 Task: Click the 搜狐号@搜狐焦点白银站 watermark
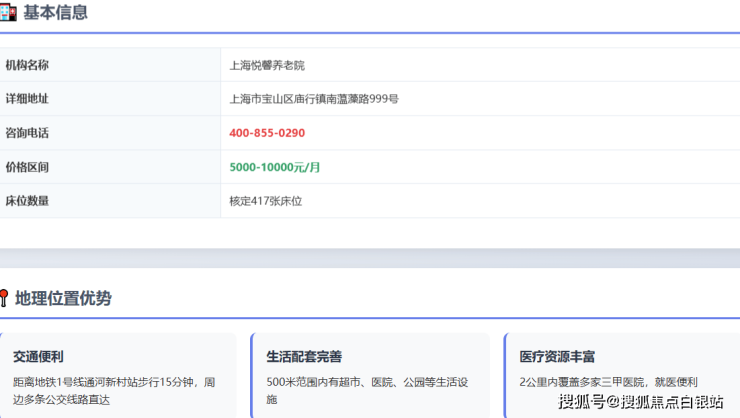(x=640, y=403)
